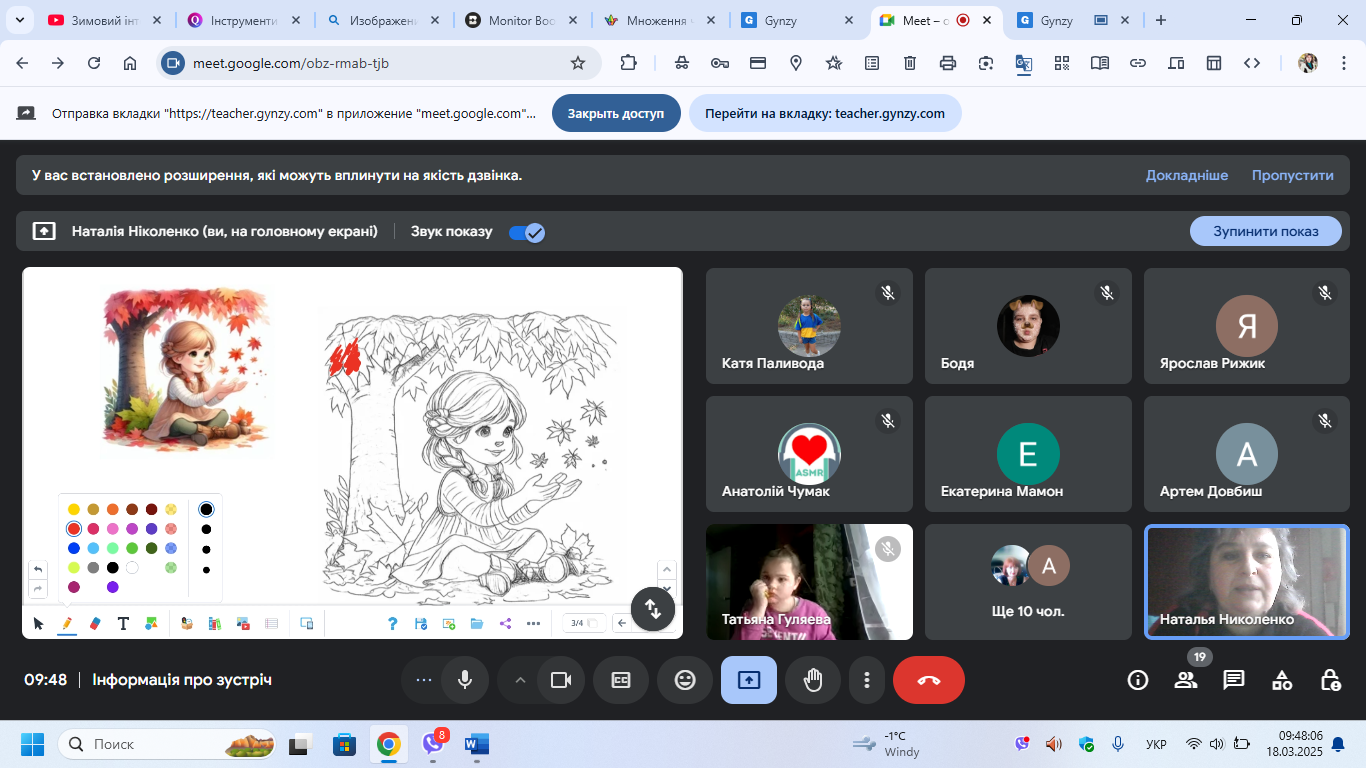Open the Chrome tab search dropdown
Screen dimensions: 1366x768
click(19, 20)
